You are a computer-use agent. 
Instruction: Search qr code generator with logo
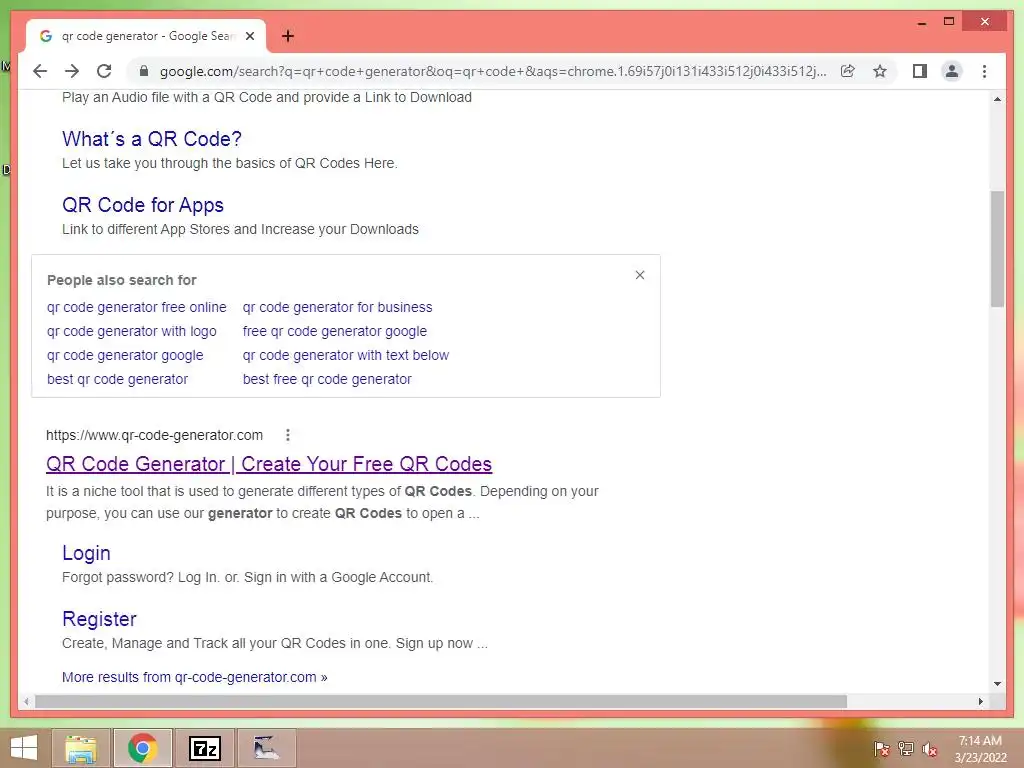pyautogui.click(x=131, y=331)
